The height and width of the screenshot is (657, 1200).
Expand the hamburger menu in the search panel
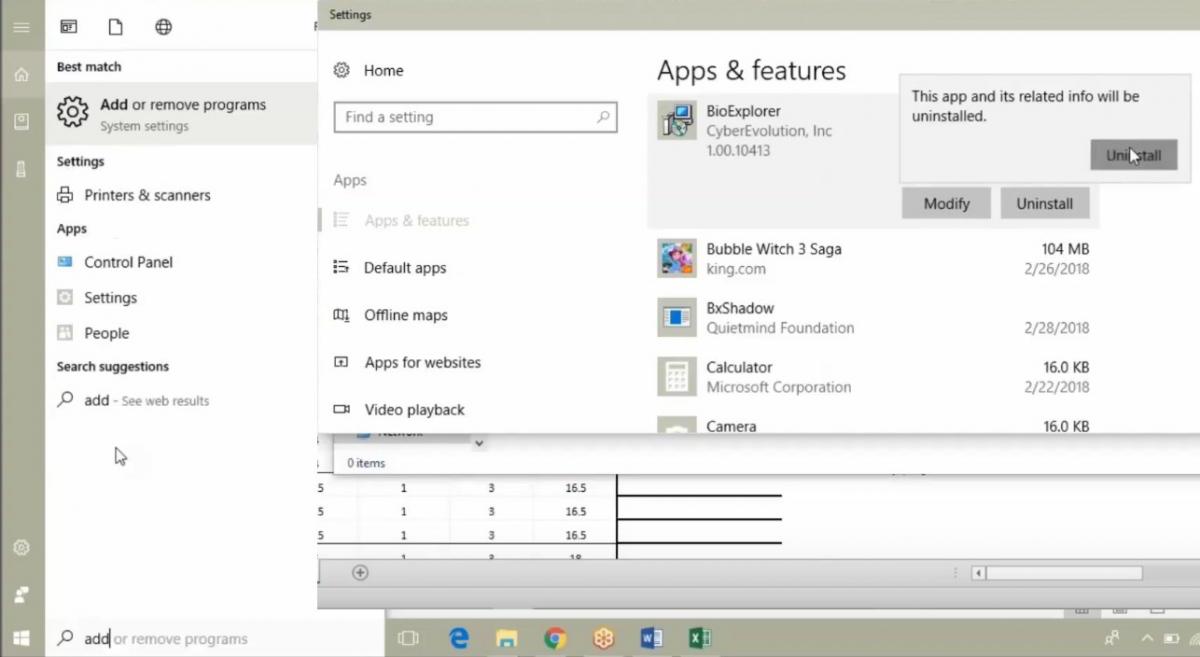(21, 27)
